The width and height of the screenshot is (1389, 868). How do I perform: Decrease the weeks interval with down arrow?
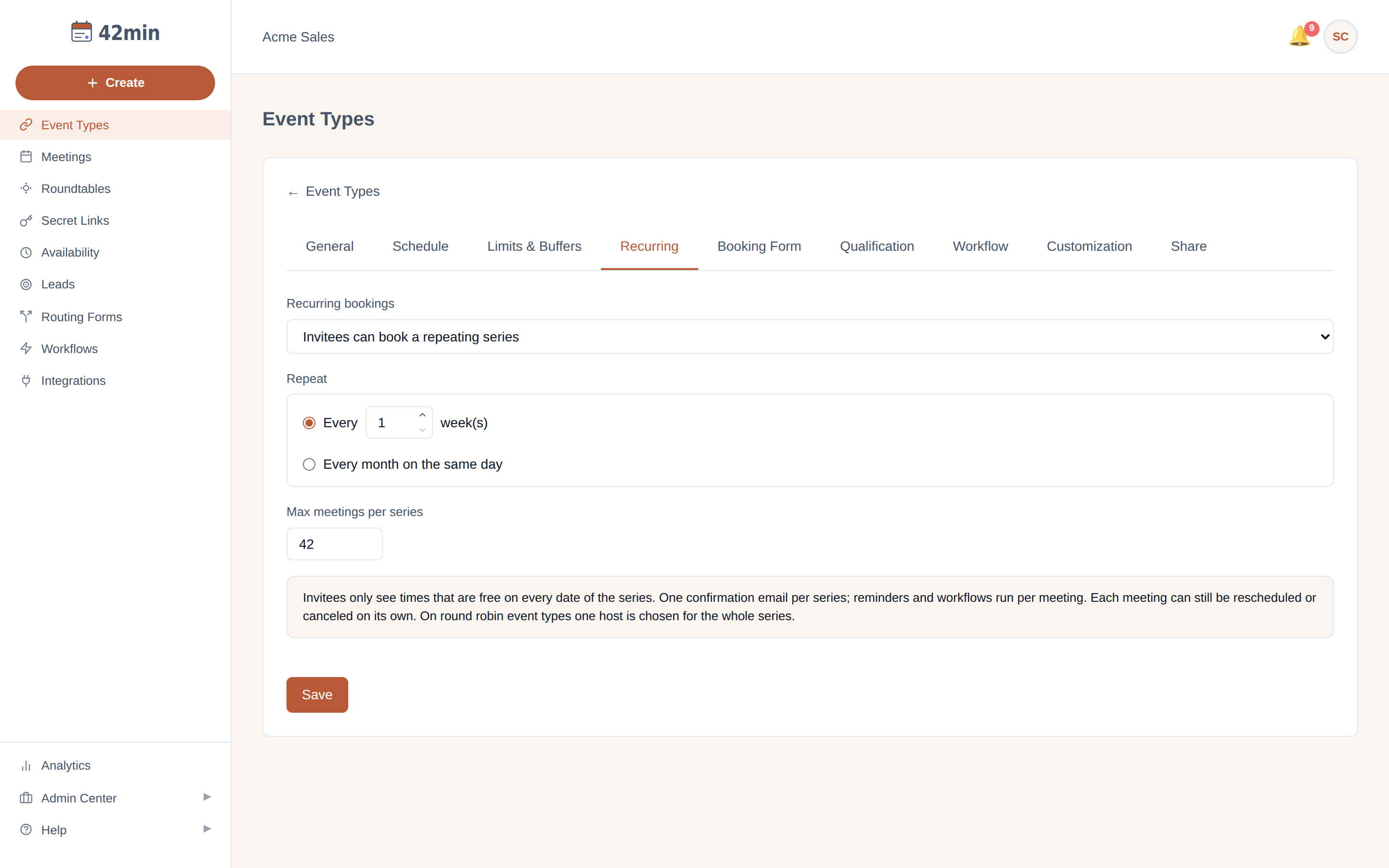422,430
